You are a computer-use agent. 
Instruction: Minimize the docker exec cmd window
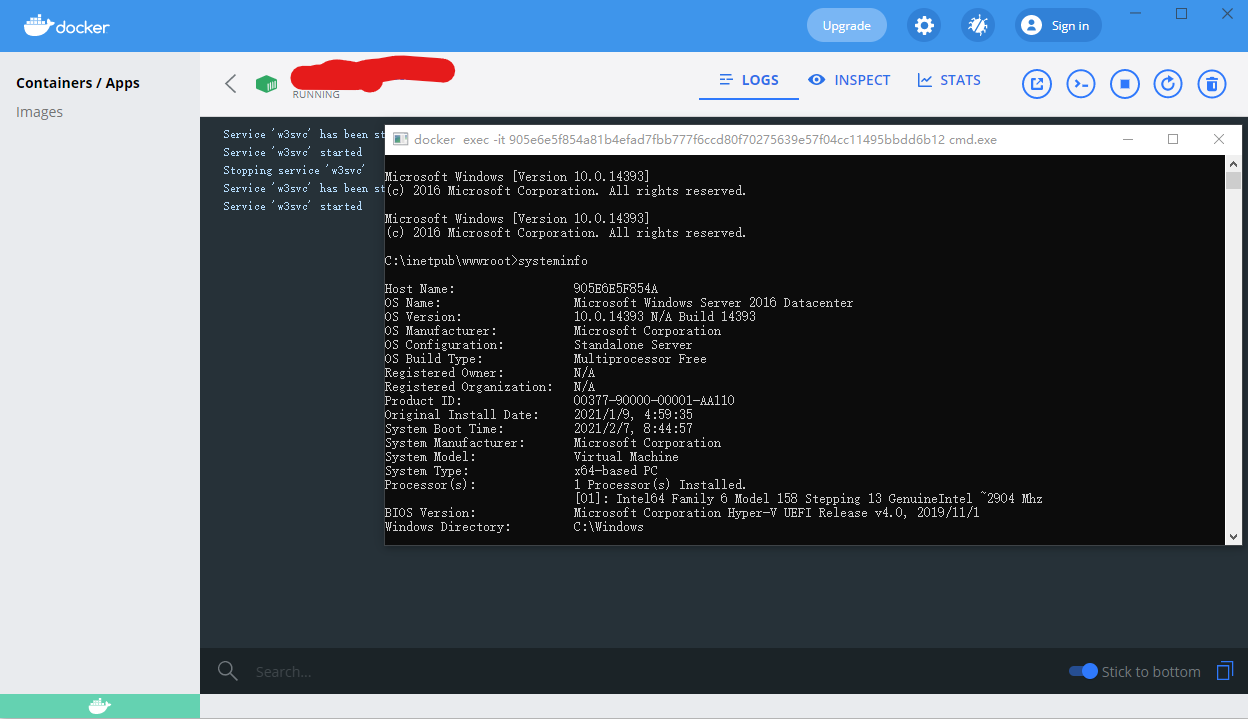[x=1128, y=140]
